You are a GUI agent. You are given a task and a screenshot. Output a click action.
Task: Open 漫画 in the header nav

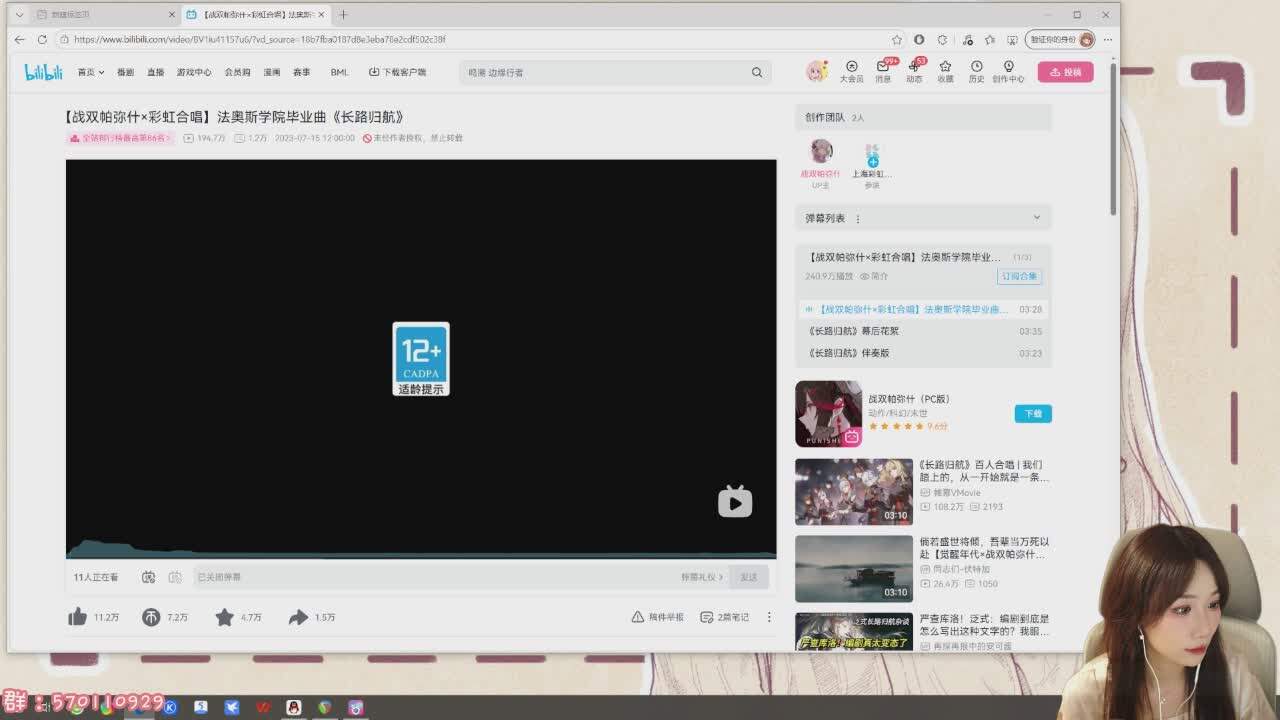(272, 72)
